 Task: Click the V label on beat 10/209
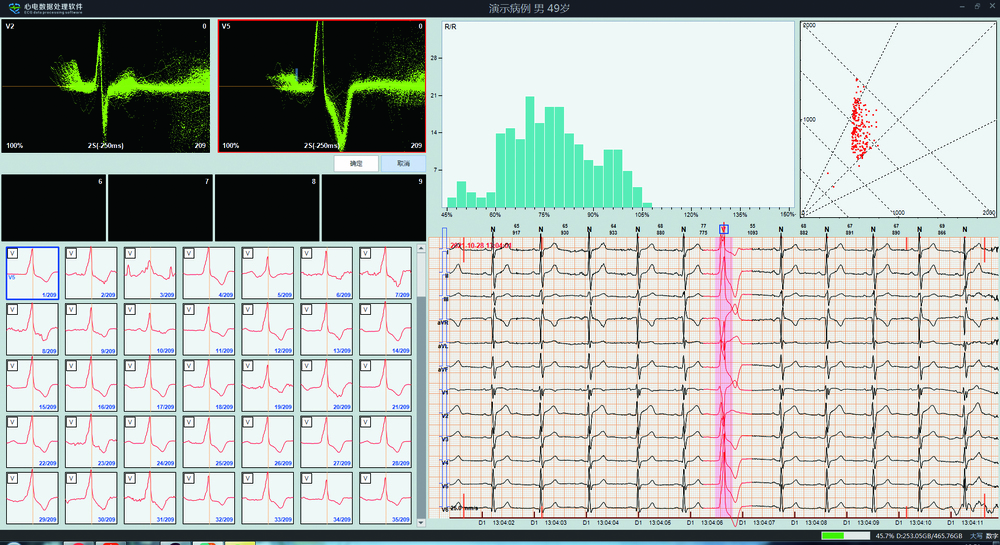tap(131, 311)
